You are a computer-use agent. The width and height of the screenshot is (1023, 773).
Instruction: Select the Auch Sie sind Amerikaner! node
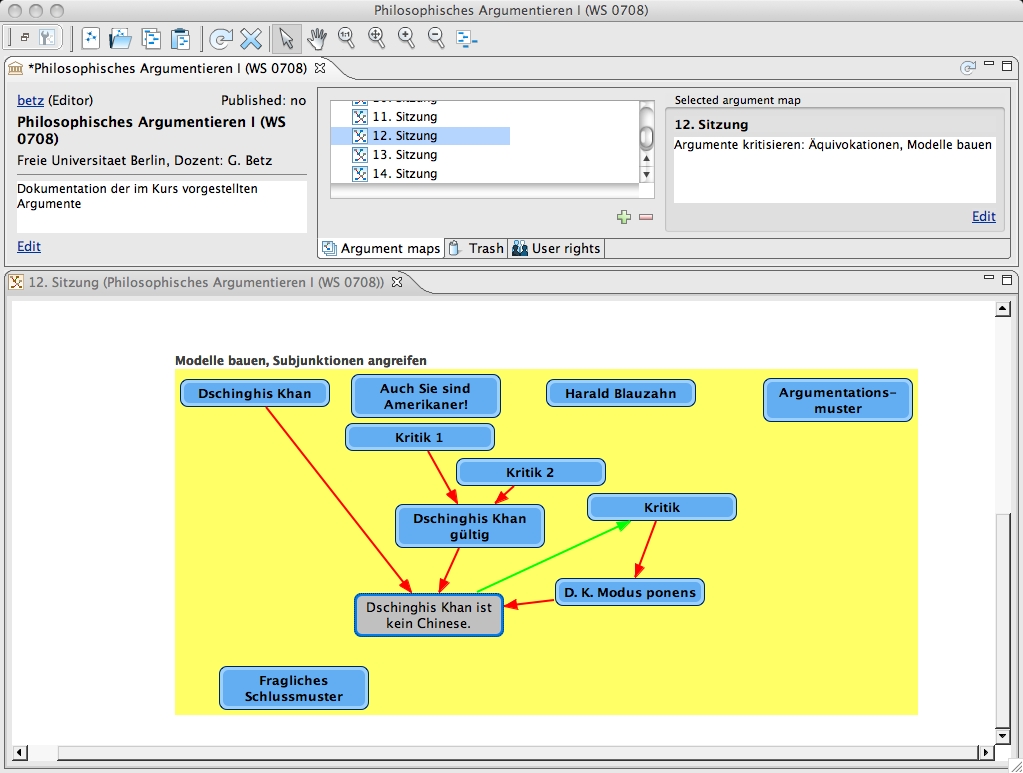pos(425,396)
